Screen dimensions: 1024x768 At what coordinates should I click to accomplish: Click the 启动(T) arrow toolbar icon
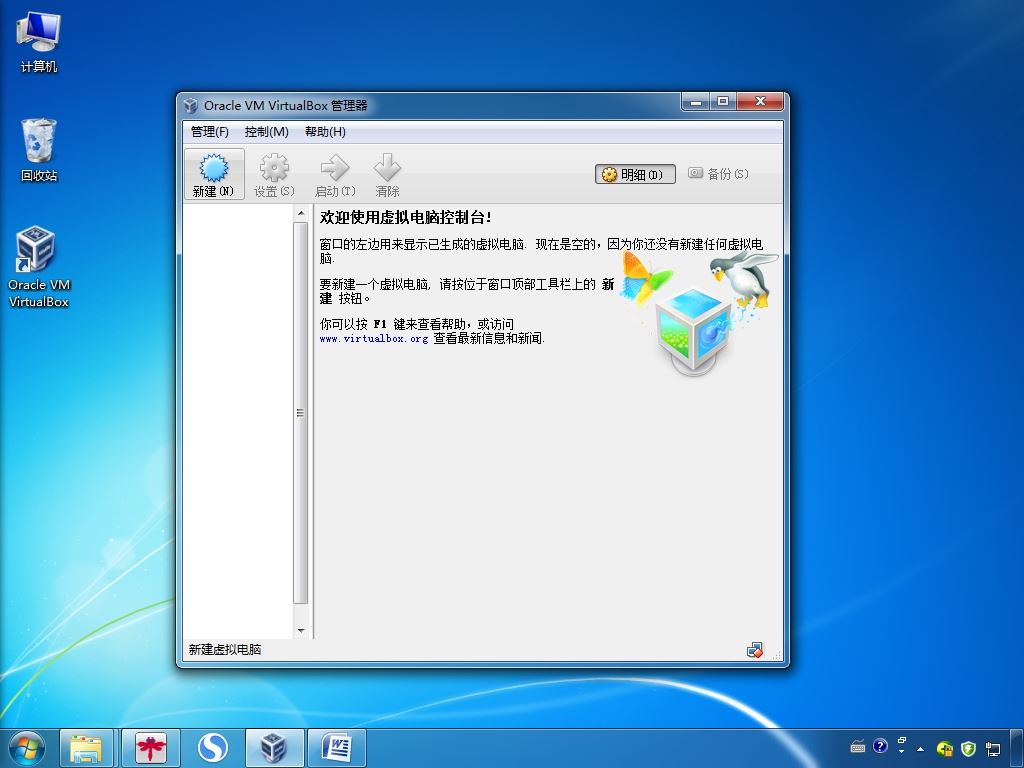point(335,174)
